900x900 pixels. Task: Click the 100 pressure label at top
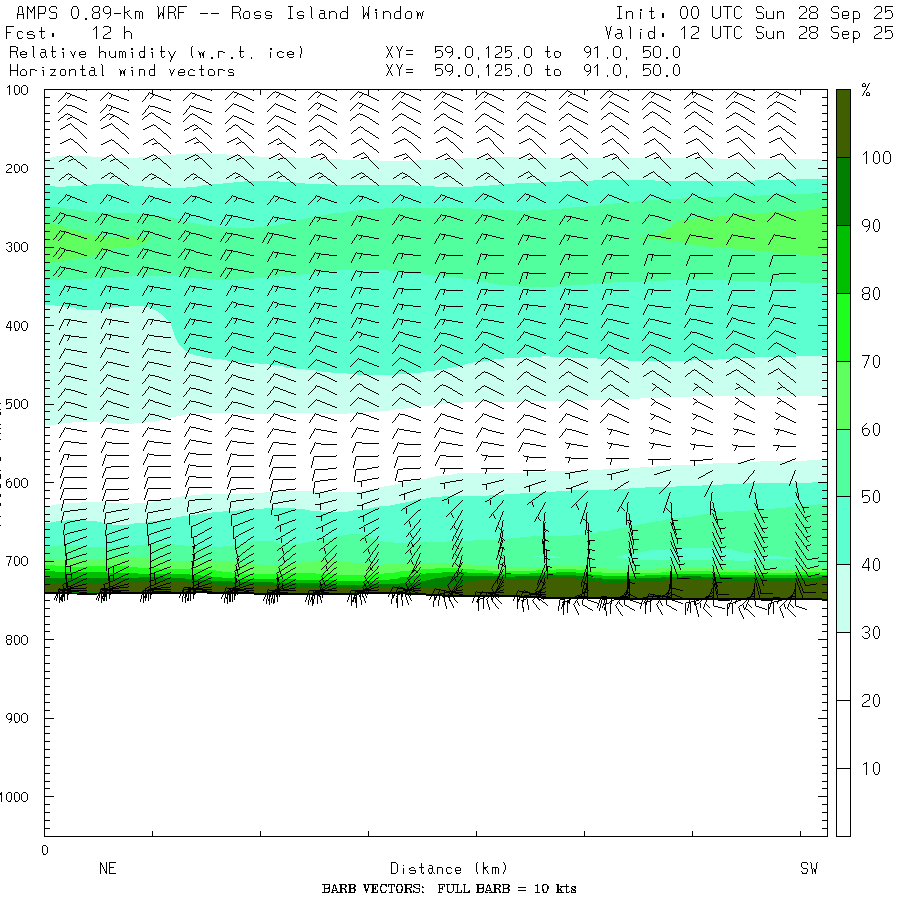tap(17, 90)
